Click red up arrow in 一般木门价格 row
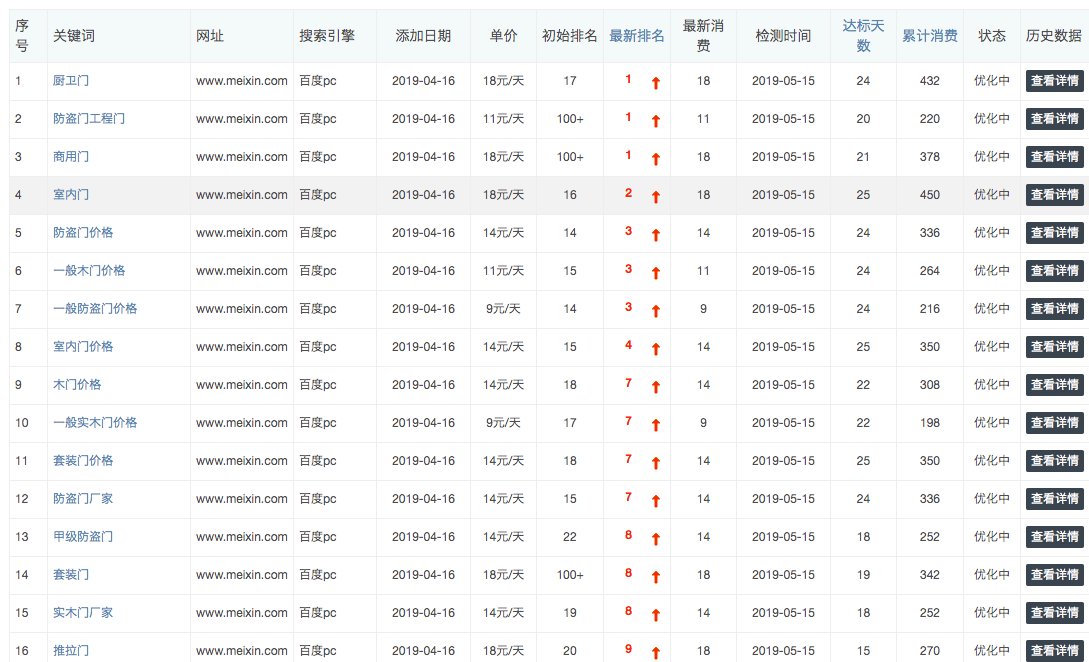 [656, 273]
